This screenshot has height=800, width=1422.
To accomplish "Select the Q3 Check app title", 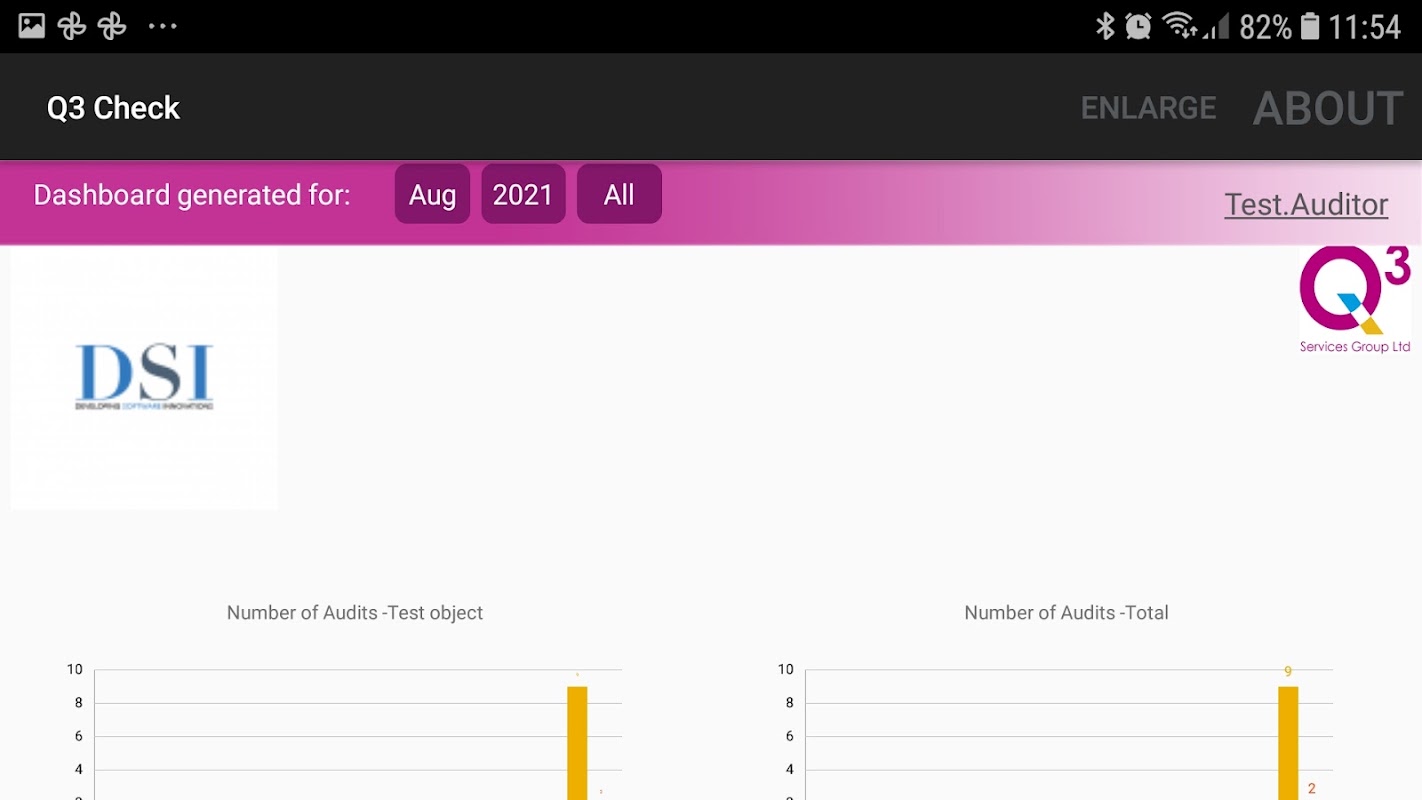I will [x=113, y=108].
